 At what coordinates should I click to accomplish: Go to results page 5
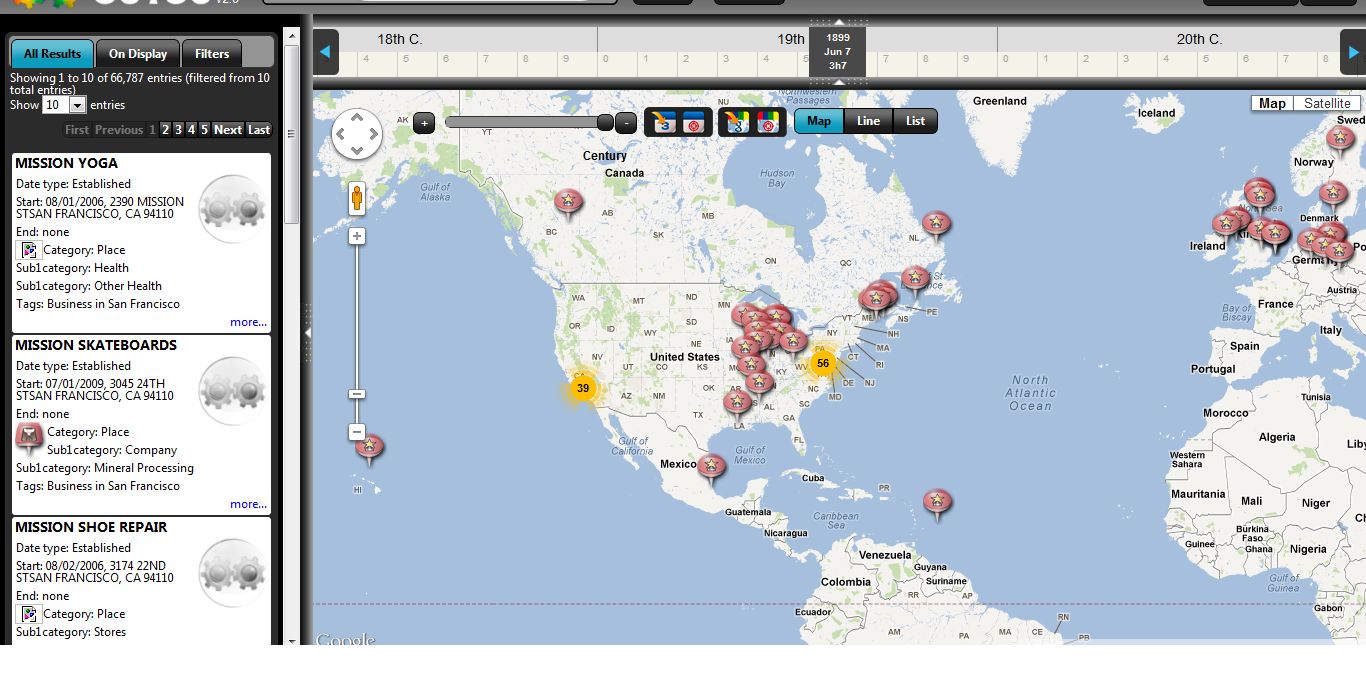tap(205, 130)
